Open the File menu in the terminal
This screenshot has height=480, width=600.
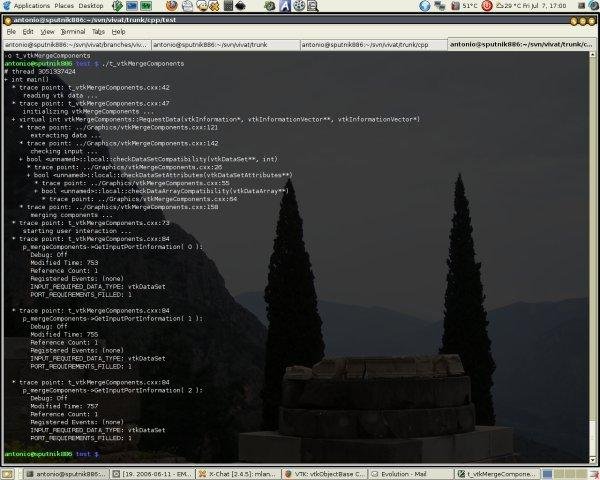[11, 32]
